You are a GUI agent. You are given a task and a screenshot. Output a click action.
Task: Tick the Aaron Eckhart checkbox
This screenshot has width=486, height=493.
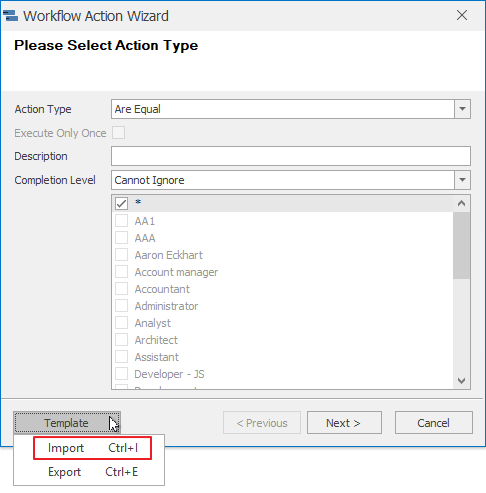(121, 255)
